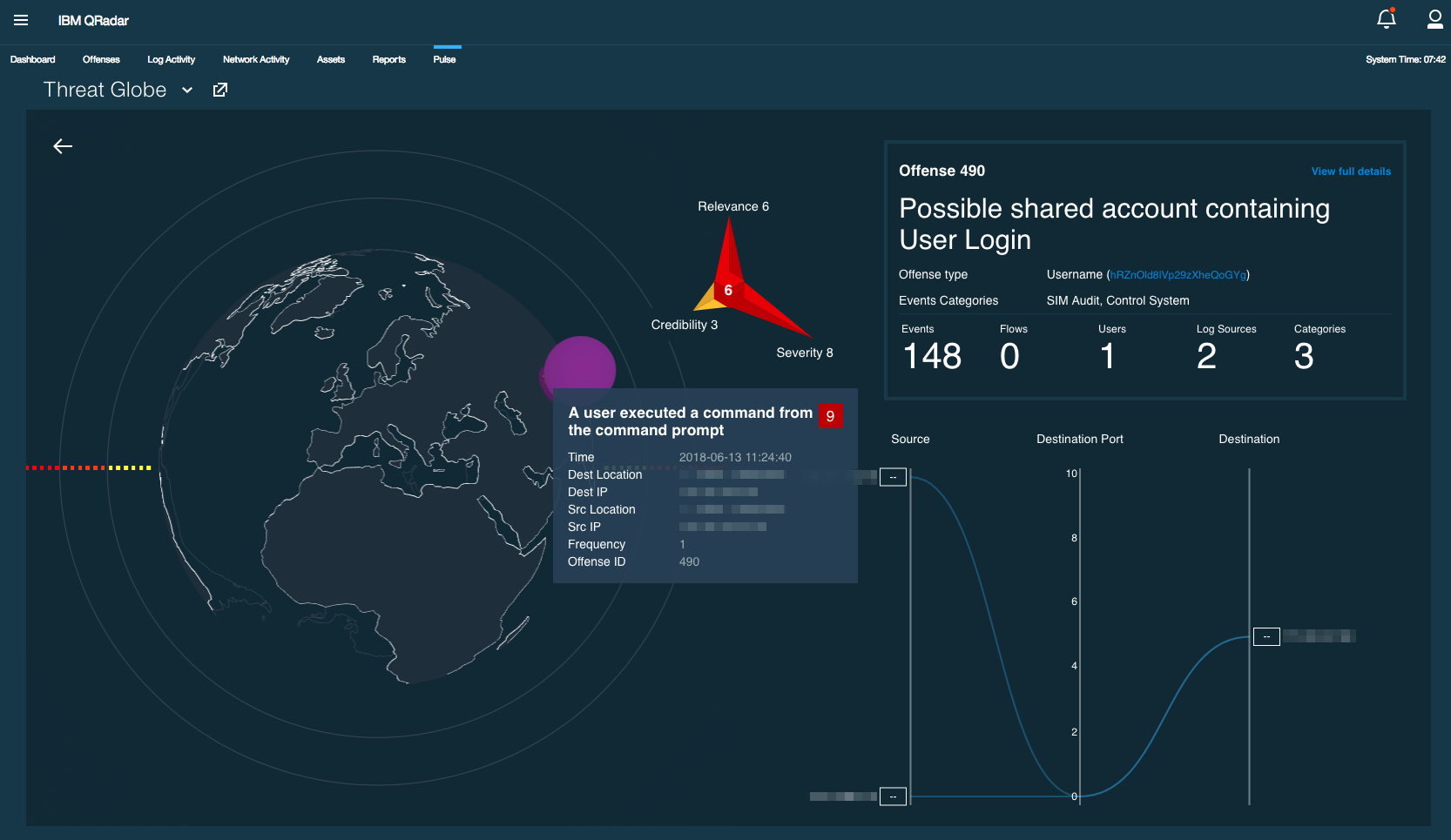
Task: Open the Network Activity tab
Action: 256,59
